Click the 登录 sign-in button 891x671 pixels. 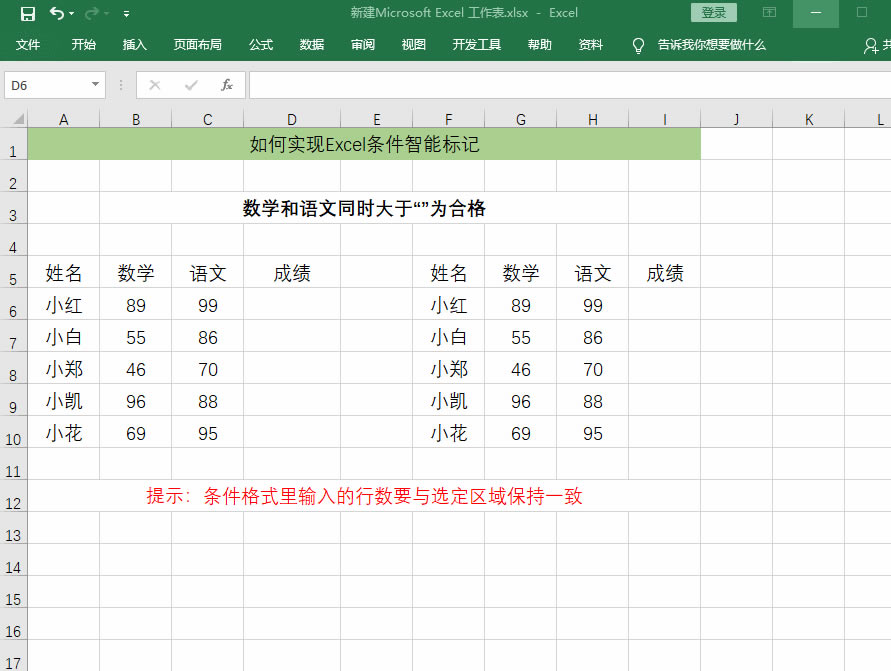(x=714, y=13)
